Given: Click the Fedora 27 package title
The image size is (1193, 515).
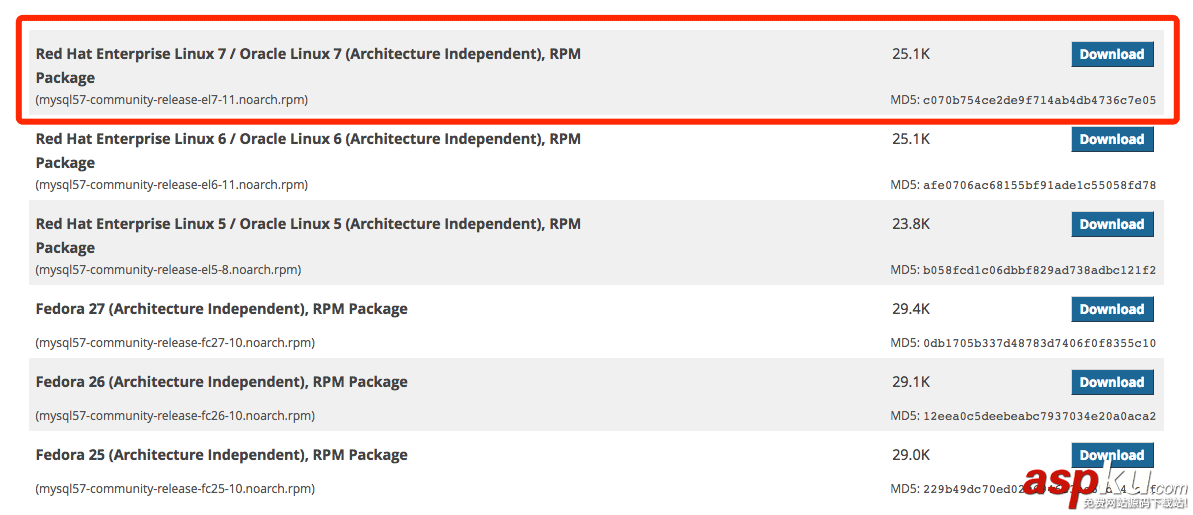Looking at the screenshot, I should tap(221, 309).
